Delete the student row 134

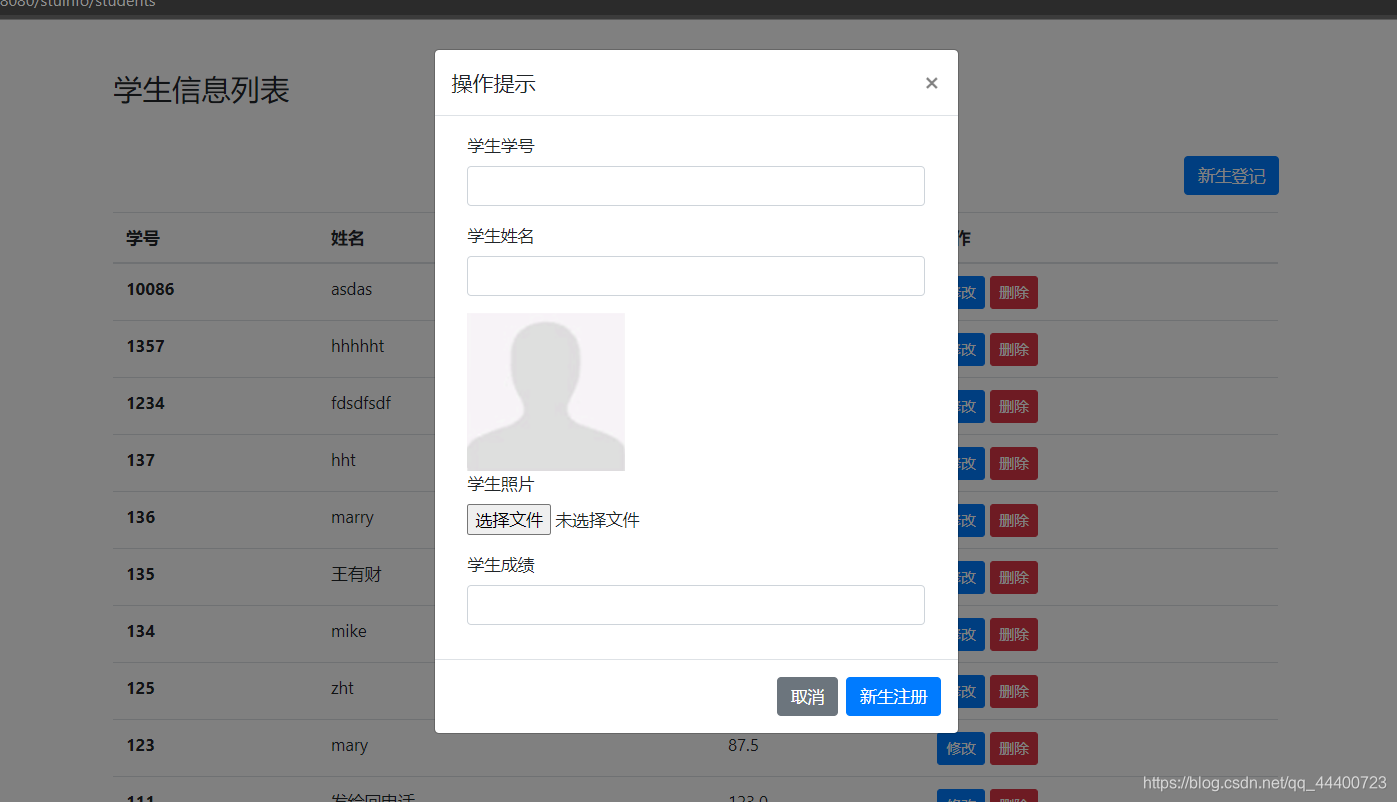(x=1014, y=634)
